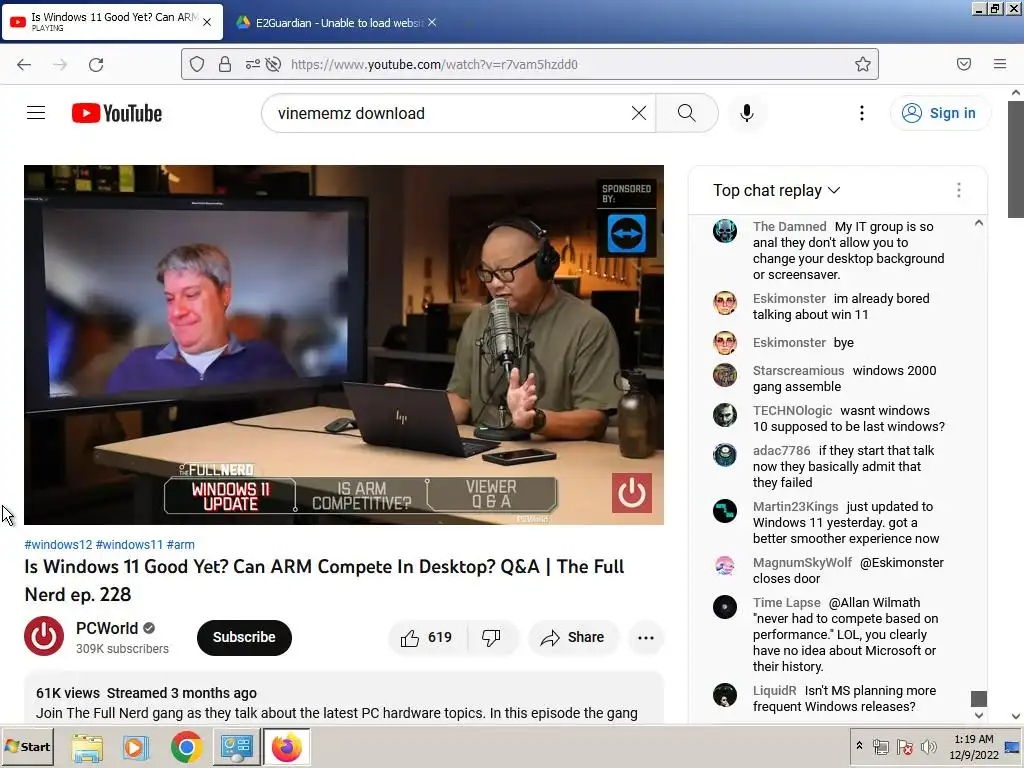
Task: Open site security padlock info
Action: 225,64
